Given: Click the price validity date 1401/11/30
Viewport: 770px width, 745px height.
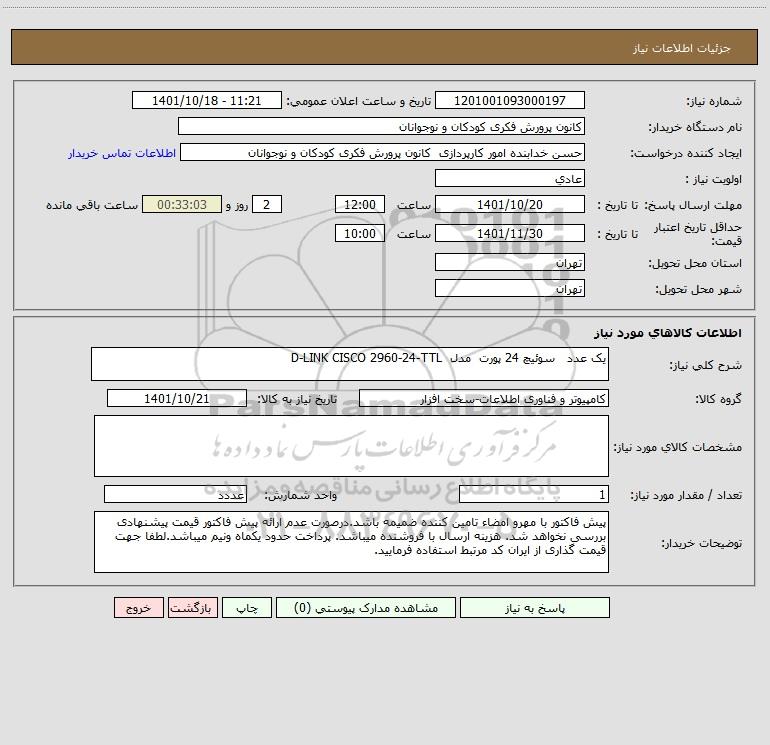Looking at the screenshot, I should pos(510,234).
